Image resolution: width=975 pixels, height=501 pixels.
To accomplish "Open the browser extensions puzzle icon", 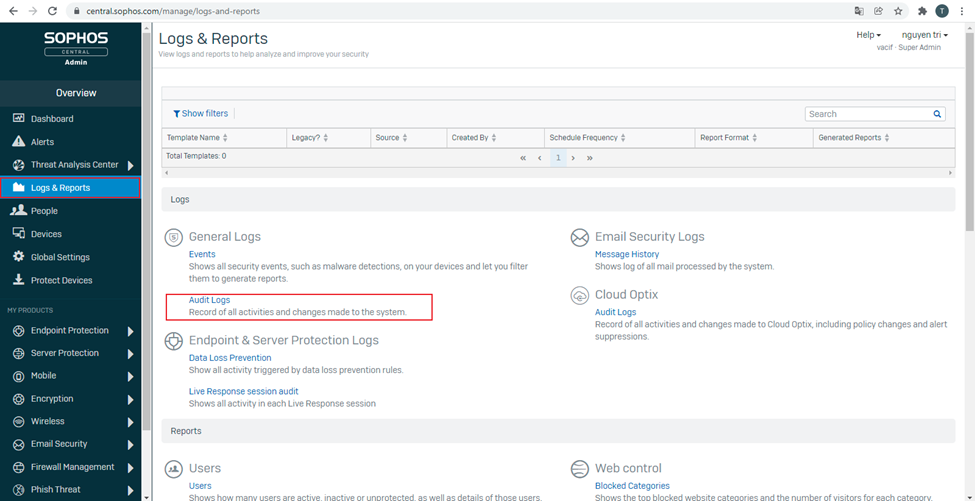I will coord(923,11).
